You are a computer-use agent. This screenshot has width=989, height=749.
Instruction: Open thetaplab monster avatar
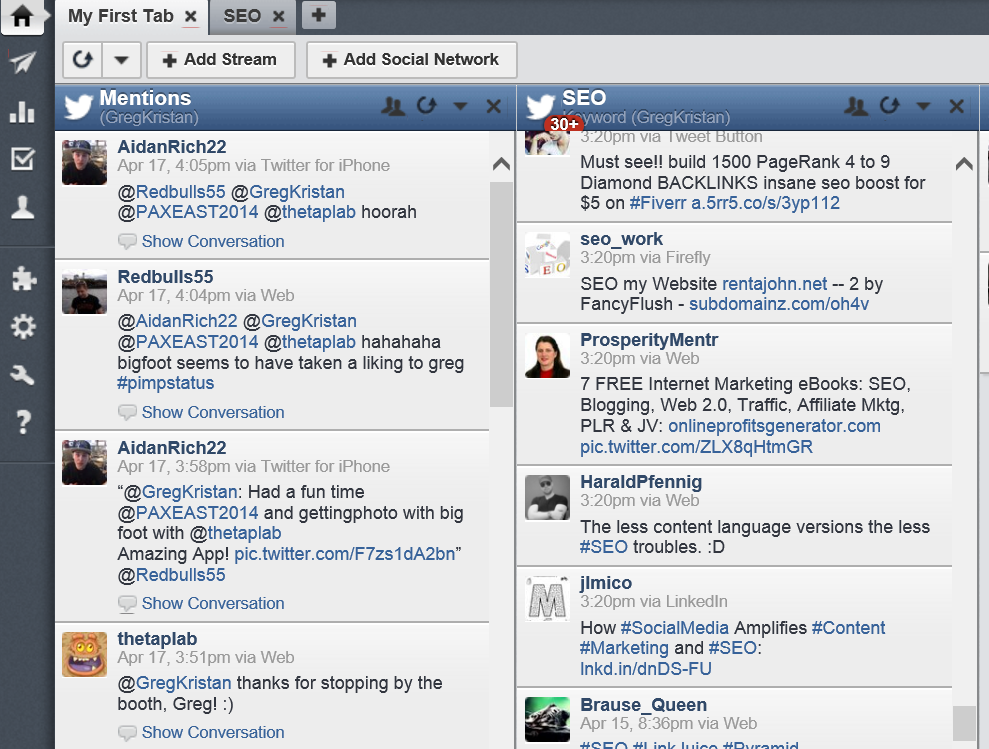pos(85,654)
